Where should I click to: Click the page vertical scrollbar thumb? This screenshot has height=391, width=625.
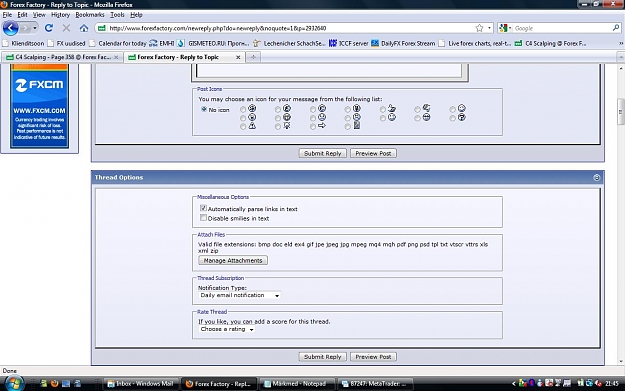pyautogui.click(x=621, y=112)
